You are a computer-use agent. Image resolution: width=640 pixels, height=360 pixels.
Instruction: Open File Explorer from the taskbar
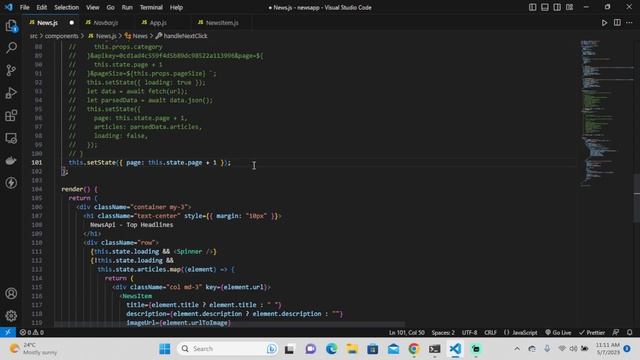pos(352,349)
